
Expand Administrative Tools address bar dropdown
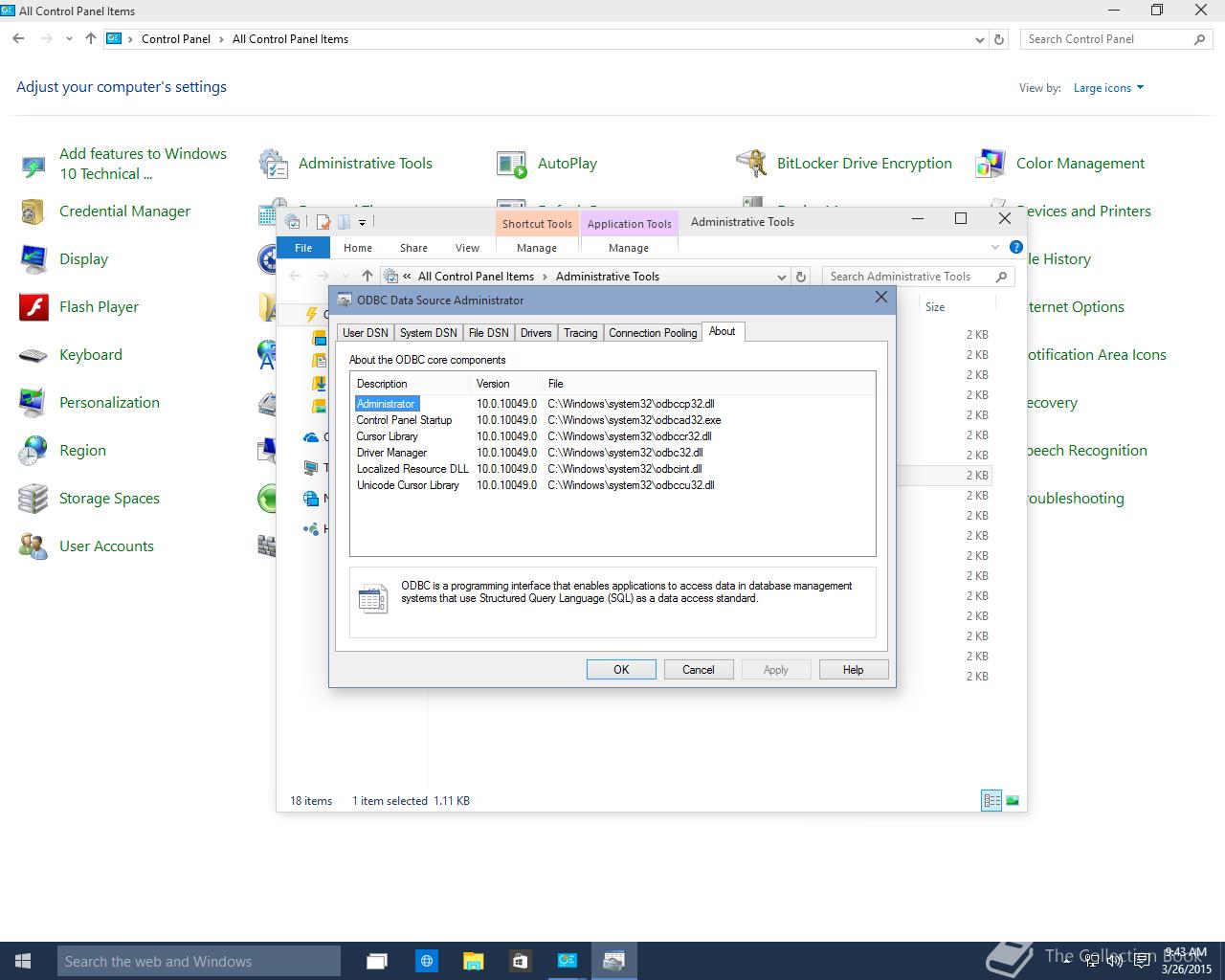click(782, 277)
